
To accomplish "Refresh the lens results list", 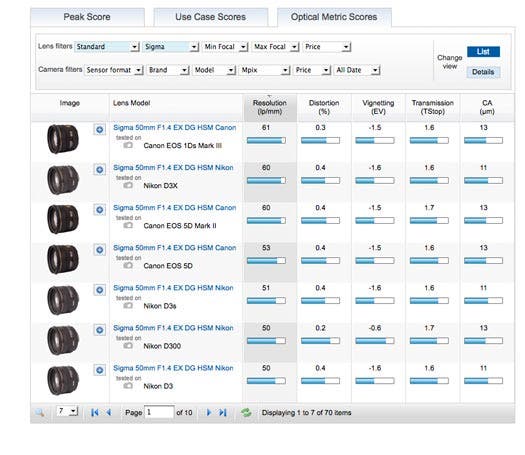I will [246, 412].
